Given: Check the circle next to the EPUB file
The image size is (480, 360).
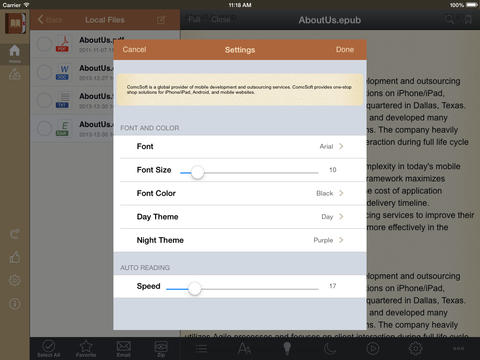Looking at the screenshot, I should (x=44, y=128).
